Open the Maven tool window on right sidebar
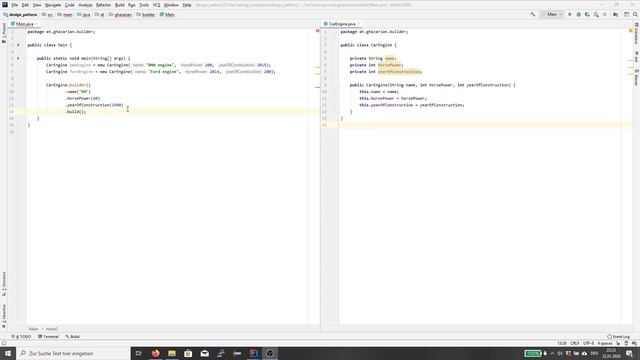 coord(636,78)
